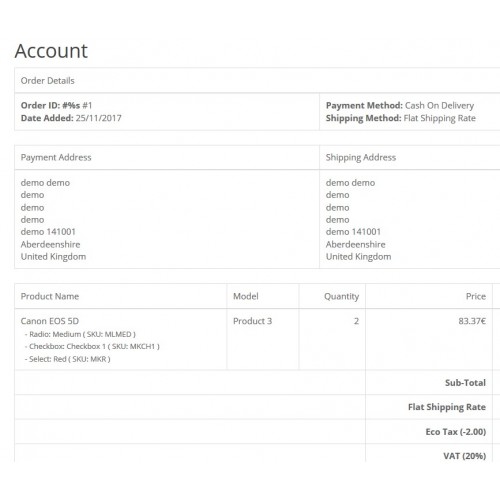Click the Select: Red SKU MKR line

67,359
